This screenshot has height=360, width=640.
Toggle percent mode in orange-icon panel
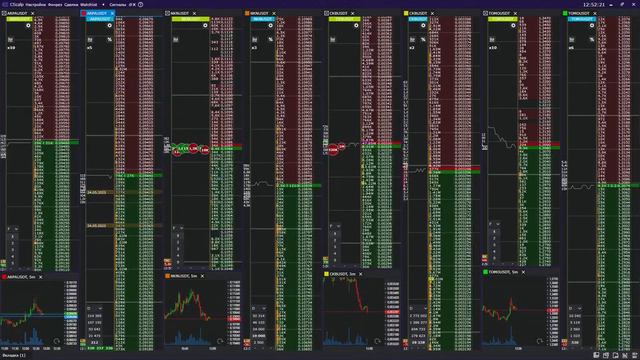tap(270, 40)
